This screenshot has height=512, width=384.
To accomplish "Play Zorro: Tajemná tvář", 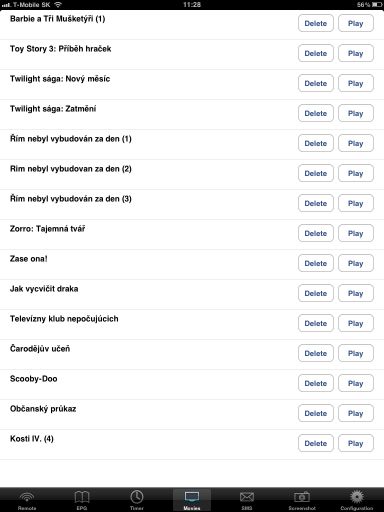I will [356, 233].
